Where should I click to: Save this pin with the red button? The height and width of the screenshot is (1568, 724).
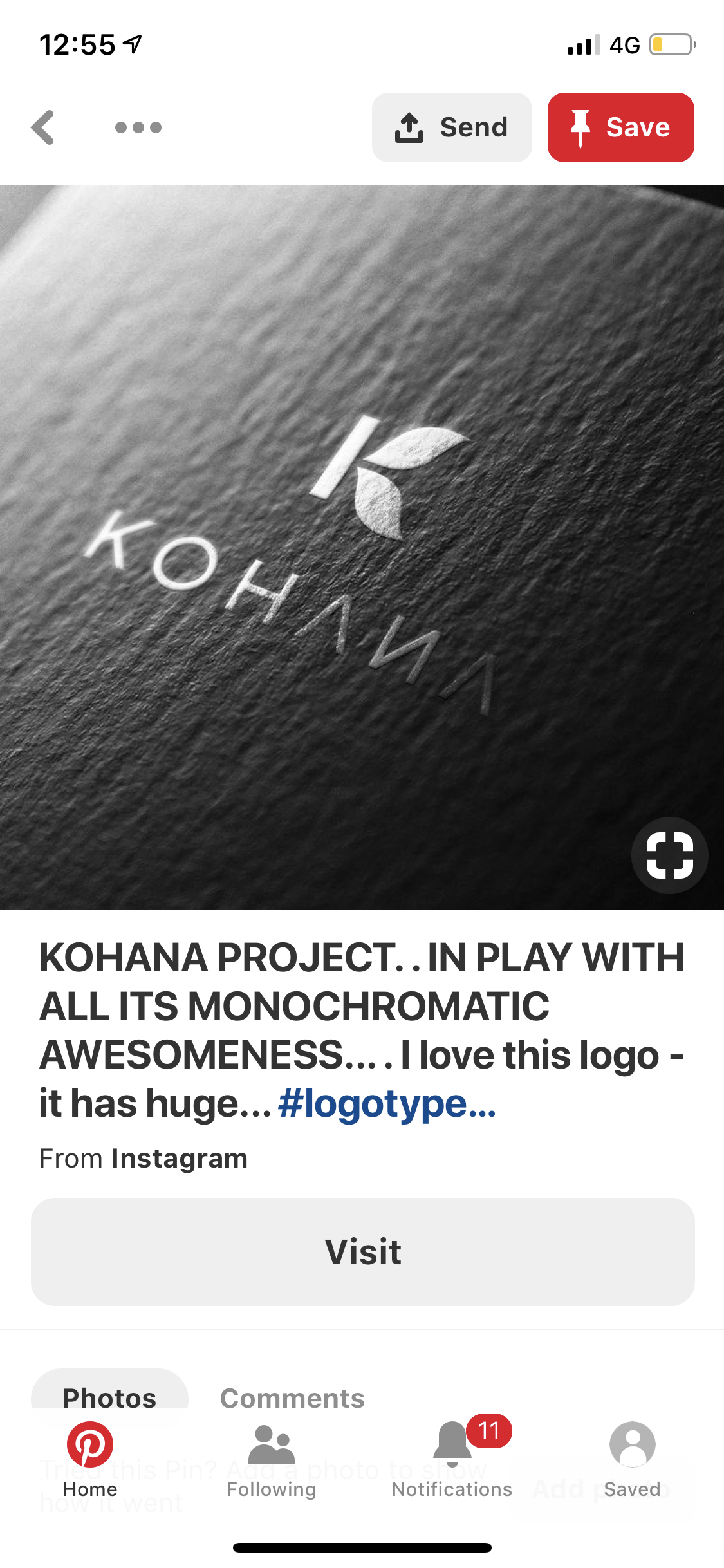click(620, 127)
